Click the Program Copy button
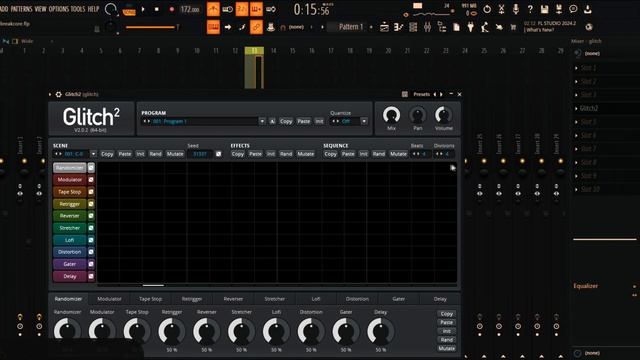640x360 pixels. (x=286, y=121)
